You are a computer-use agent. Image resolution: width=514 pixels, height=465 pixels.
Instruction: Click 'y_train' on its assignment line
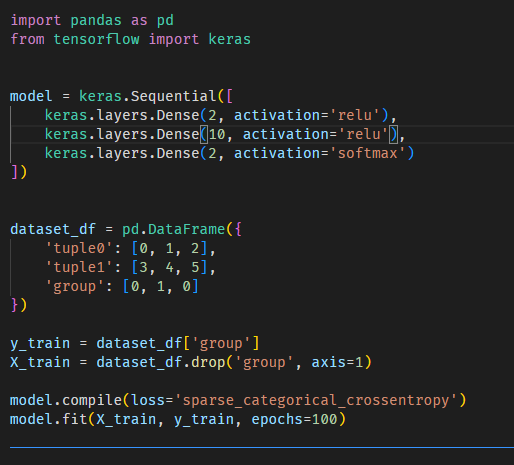tap(40, 343)
